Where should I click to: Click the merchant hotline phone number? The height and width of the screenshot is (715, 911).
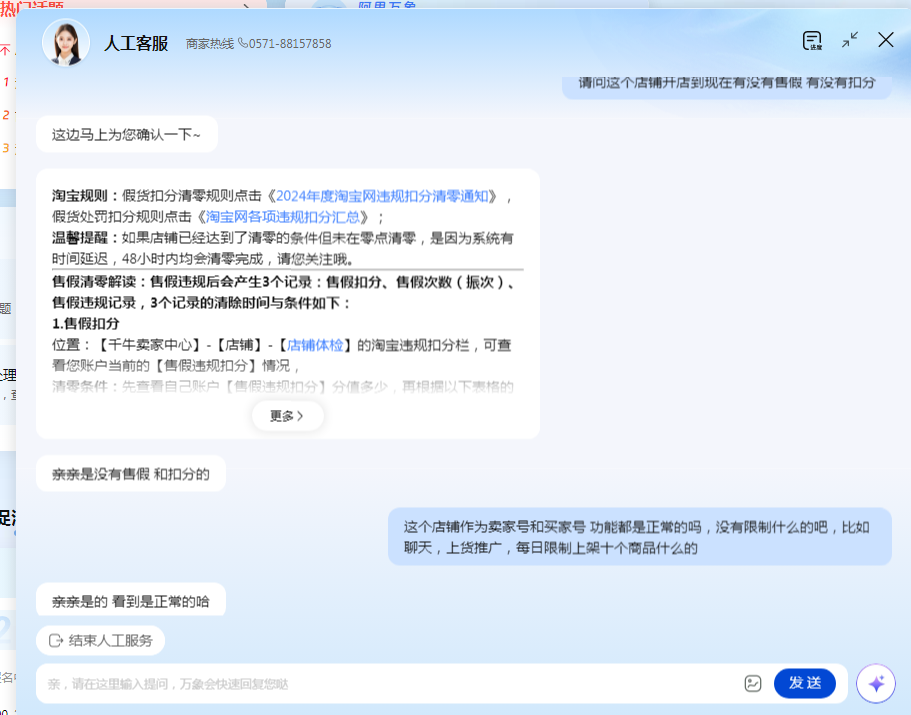coord(290,44)
